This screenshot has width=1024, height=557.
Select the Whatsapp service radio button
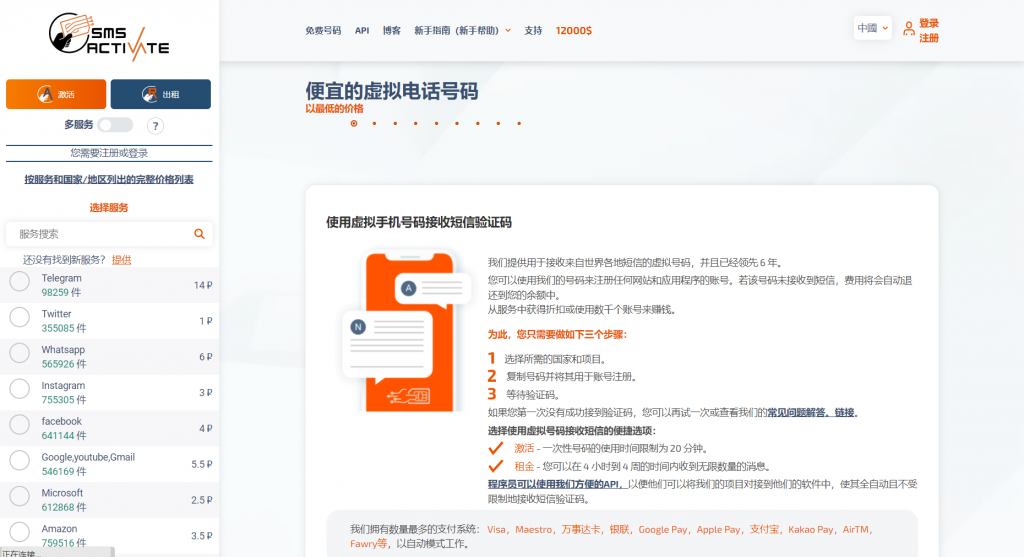(x=20, y=353)
